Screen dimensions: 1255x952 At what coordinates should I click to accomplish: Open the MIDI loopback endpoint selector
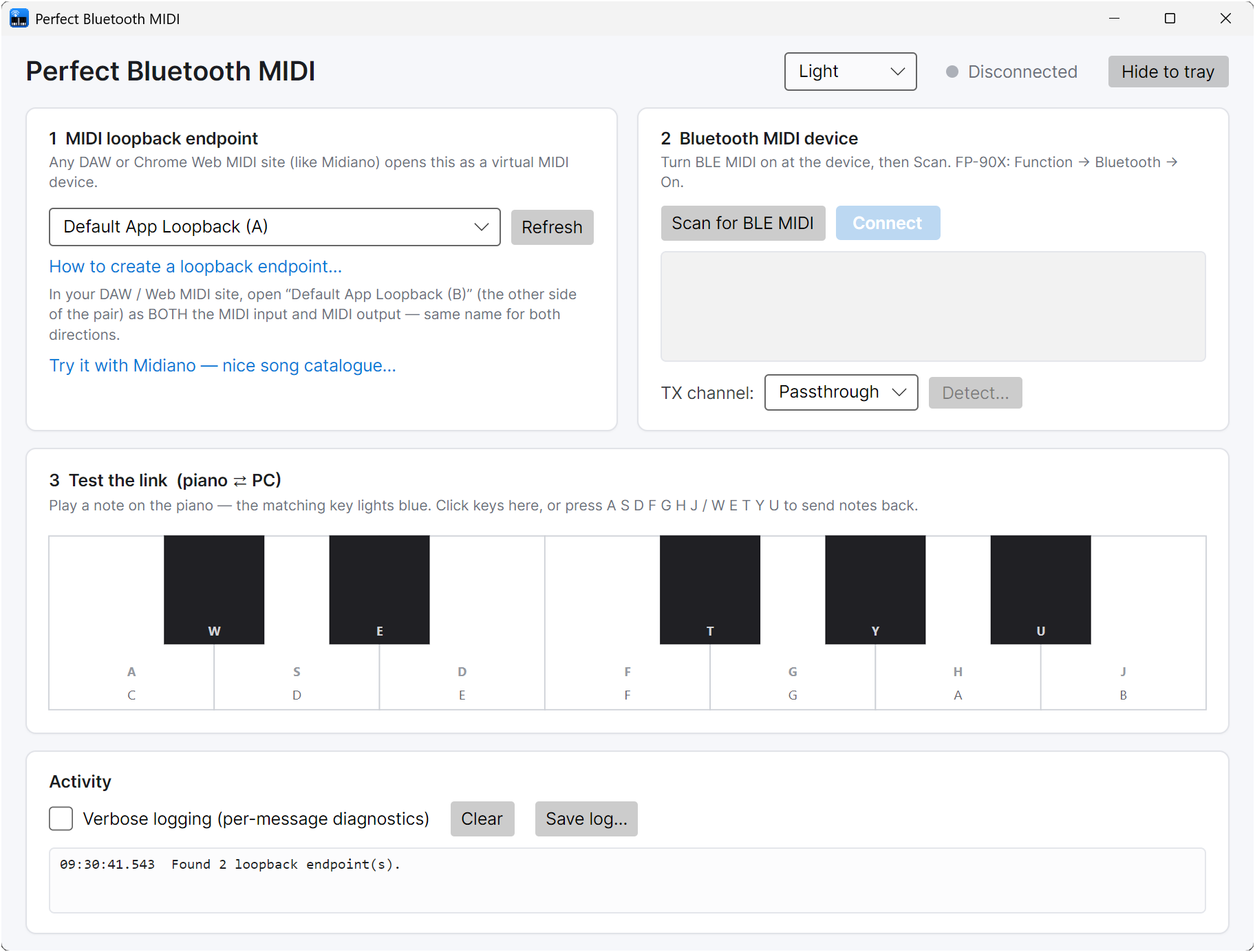(274, 227)
